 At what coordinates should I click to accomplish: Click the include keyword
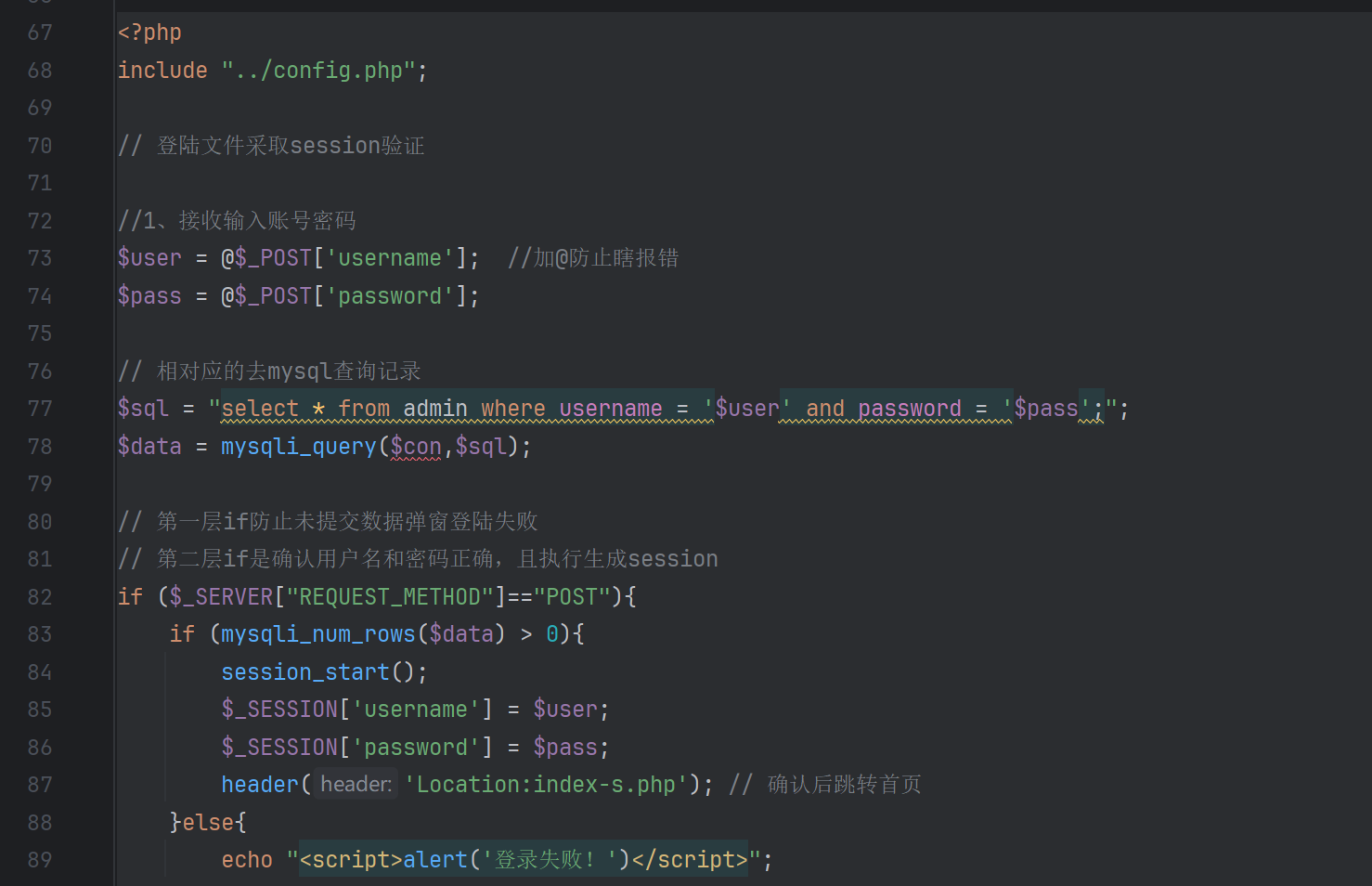coord(162,71)
